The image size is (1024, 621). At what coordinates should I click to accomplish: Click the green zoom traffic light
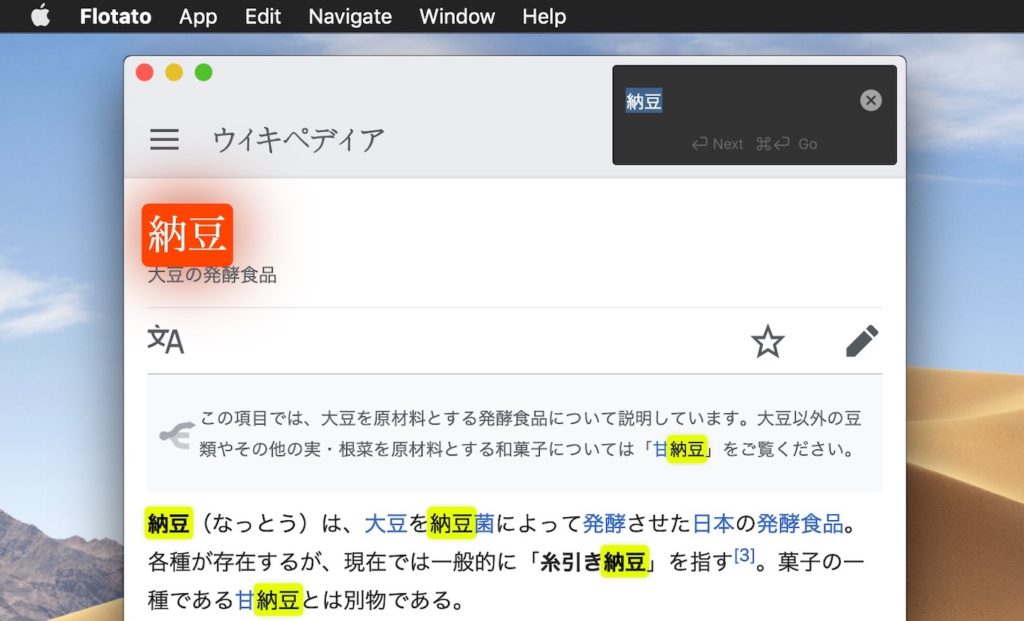pyautogui.click(x=203, y=73)
